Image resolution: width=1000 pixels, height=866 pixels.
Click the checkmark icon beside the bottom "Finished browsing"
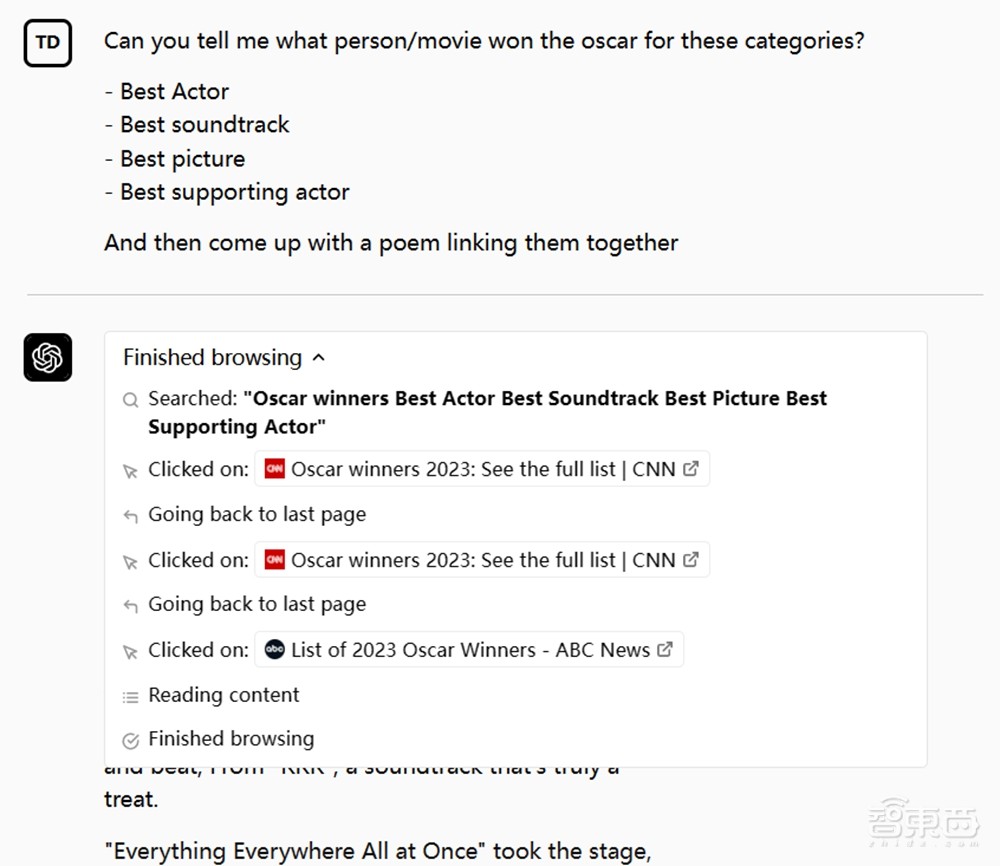[x=130, y=741]
